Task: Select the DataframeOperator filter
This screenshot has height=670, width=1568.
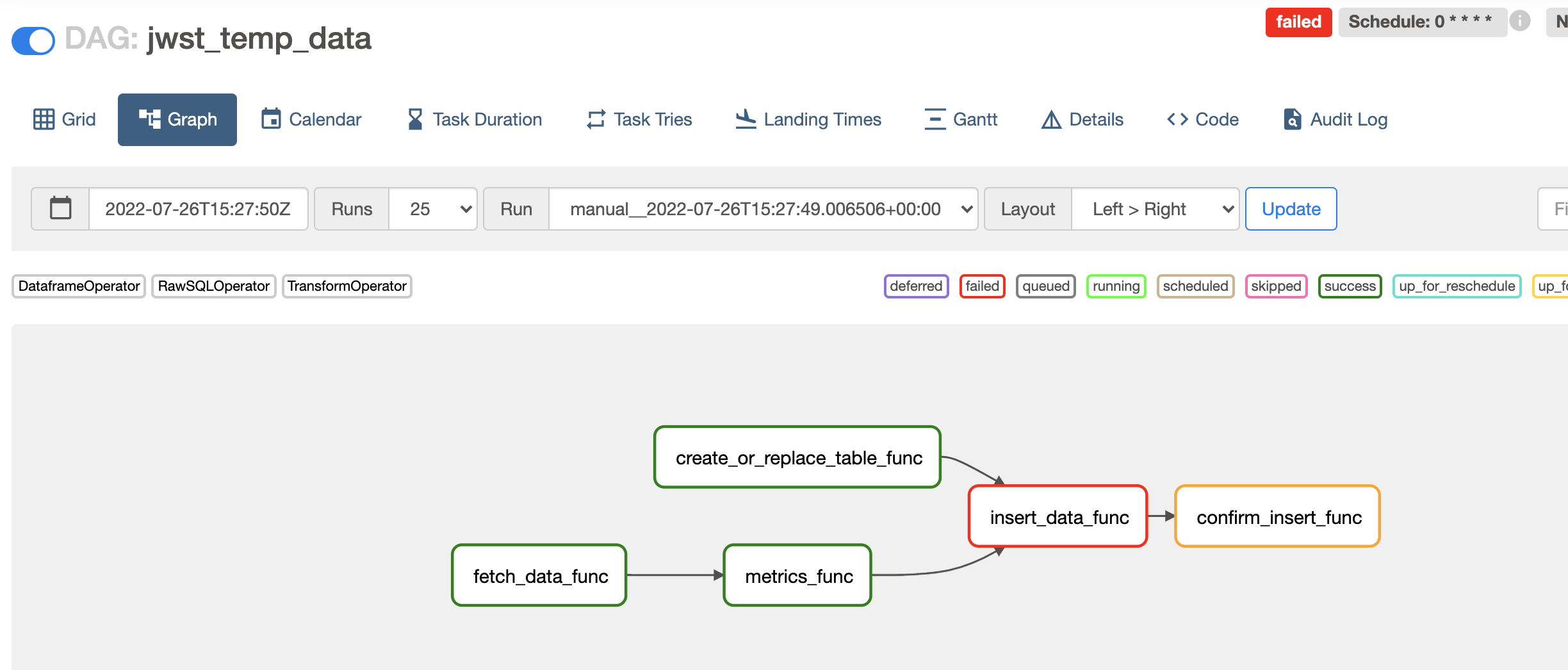Action: click(78, 286)
